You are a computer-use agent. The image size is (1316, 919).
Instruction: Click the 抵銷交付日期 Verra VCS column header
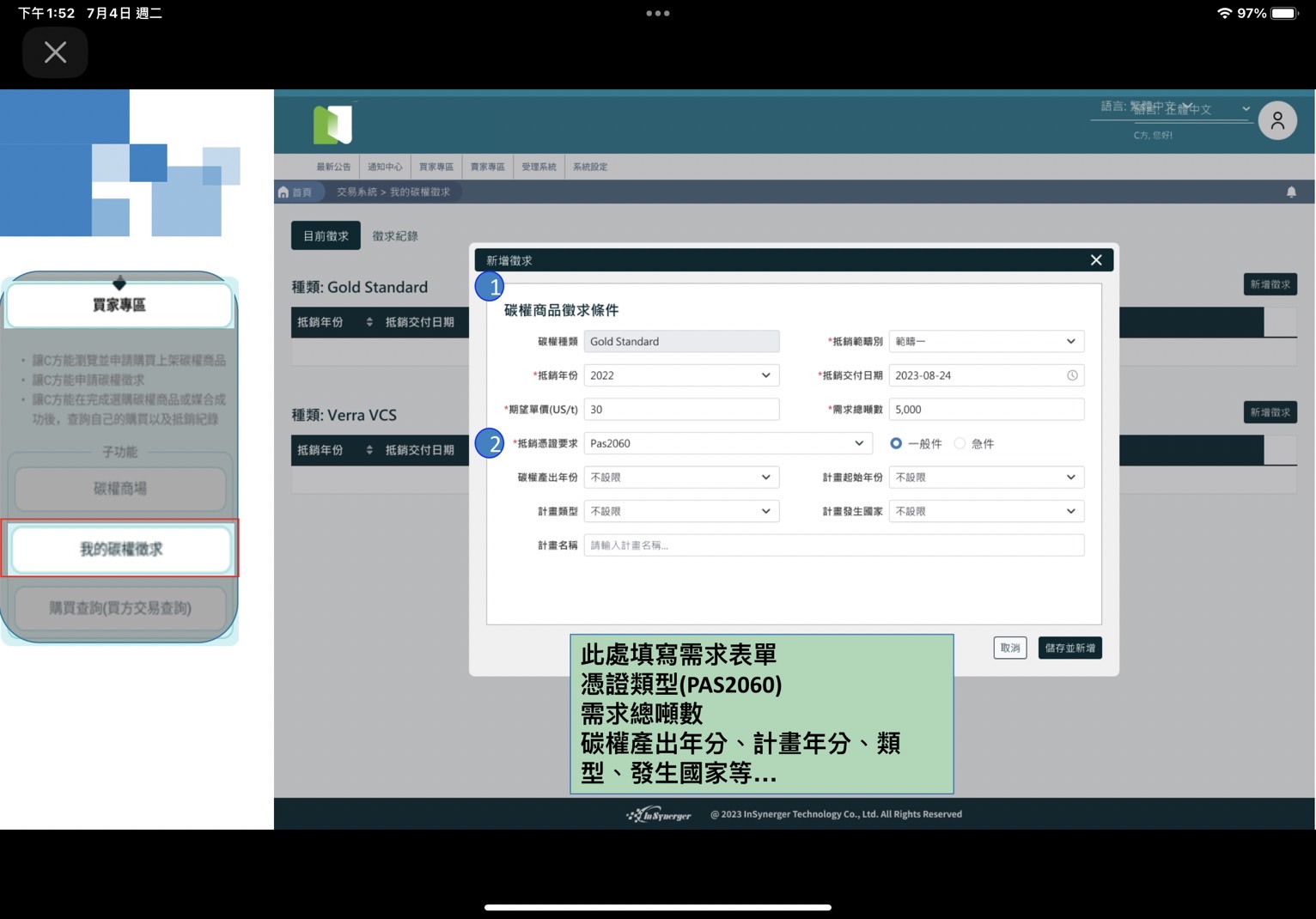420,450
